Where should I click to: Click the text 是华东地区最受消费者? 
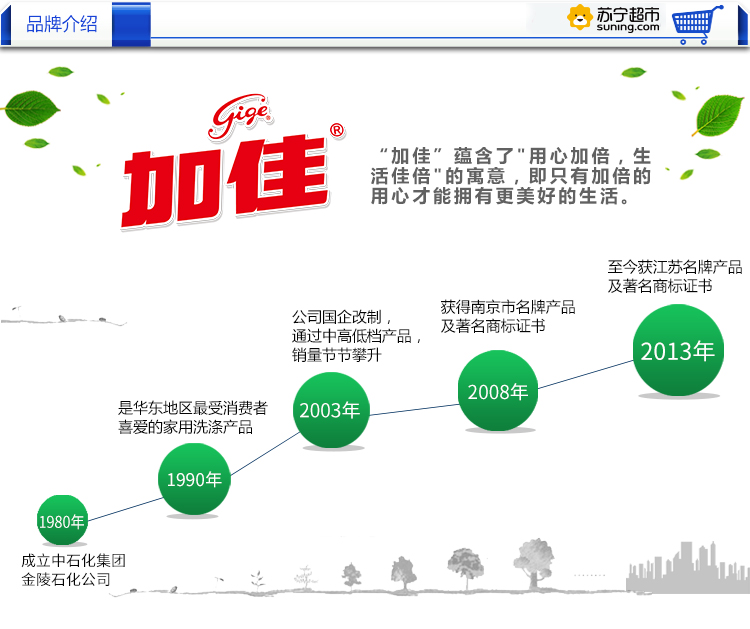pos(193,408)
